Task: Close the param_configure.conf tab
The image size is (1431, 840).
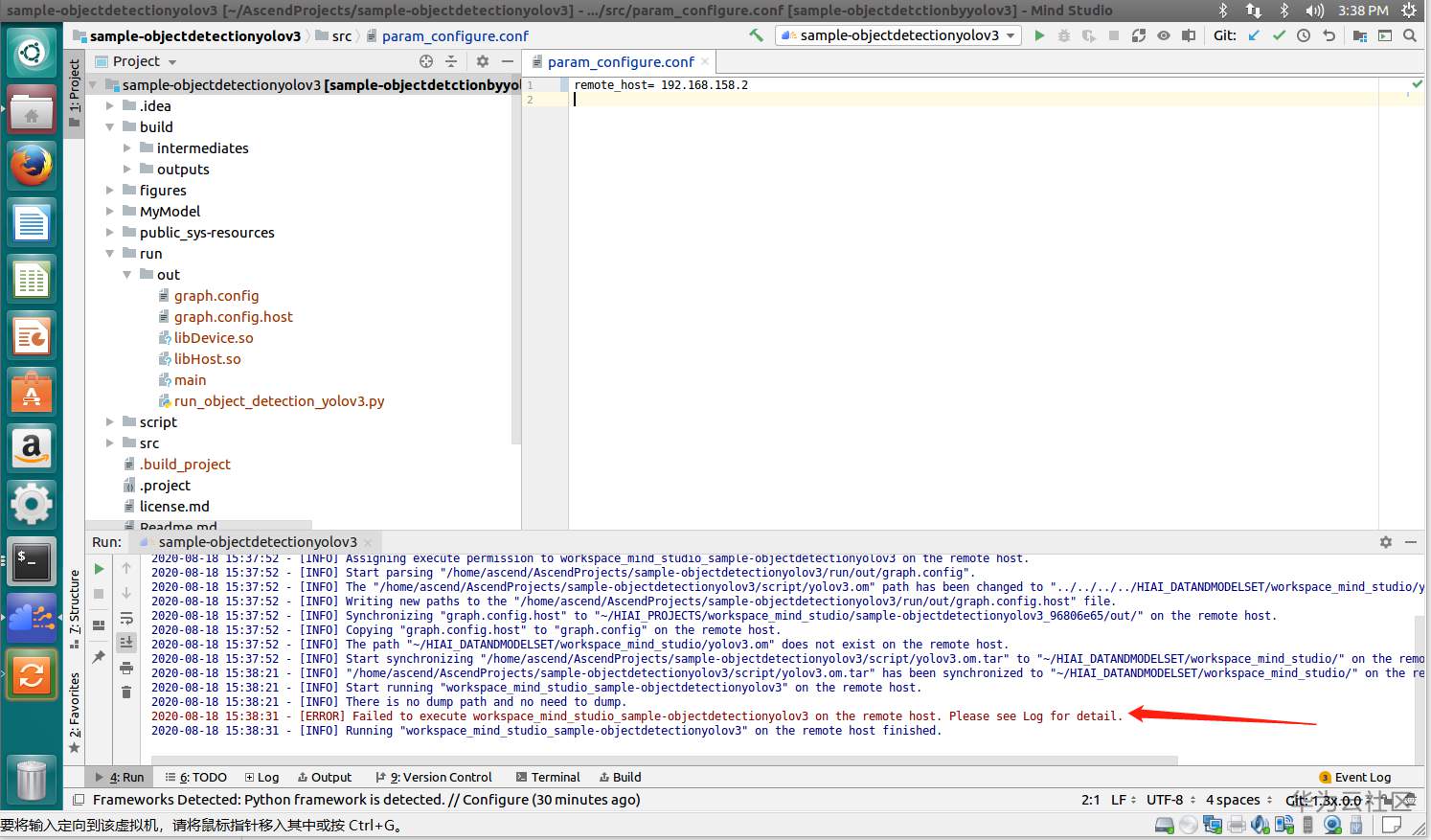Action: tap(706, 61)
